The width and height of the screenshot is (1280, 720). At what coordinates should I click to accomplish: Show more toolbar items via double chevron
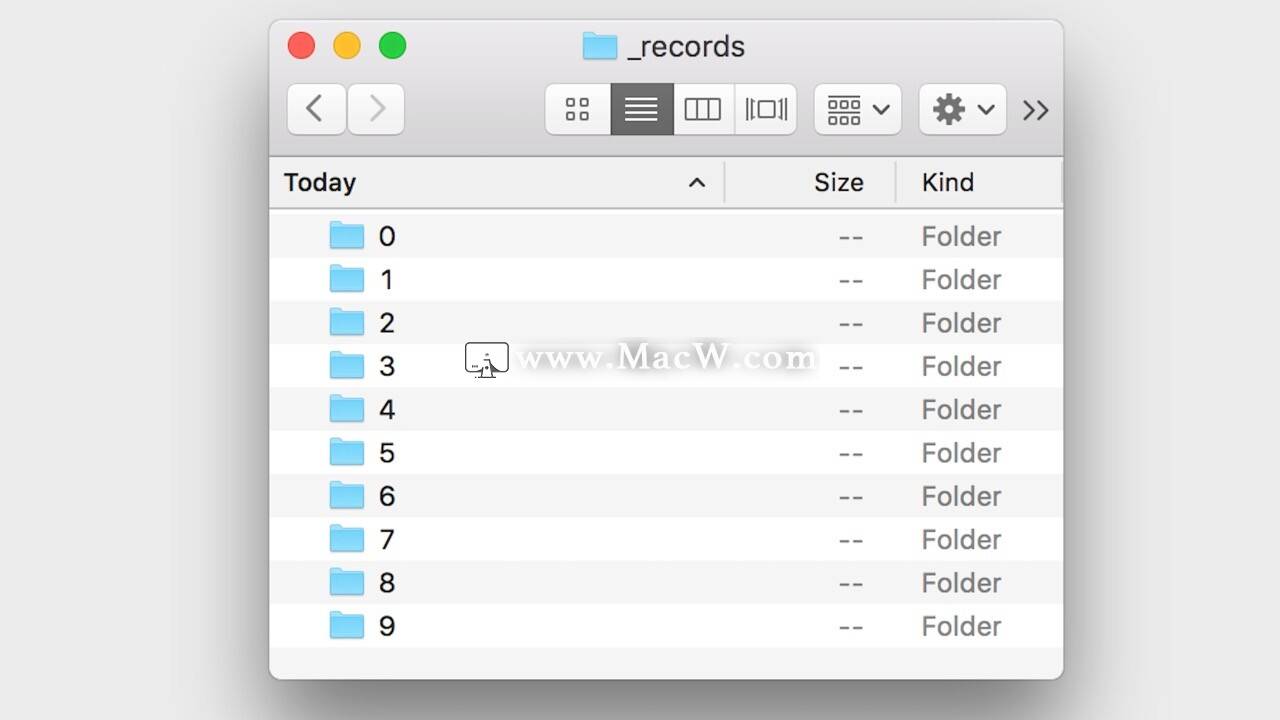(1036, 110)
